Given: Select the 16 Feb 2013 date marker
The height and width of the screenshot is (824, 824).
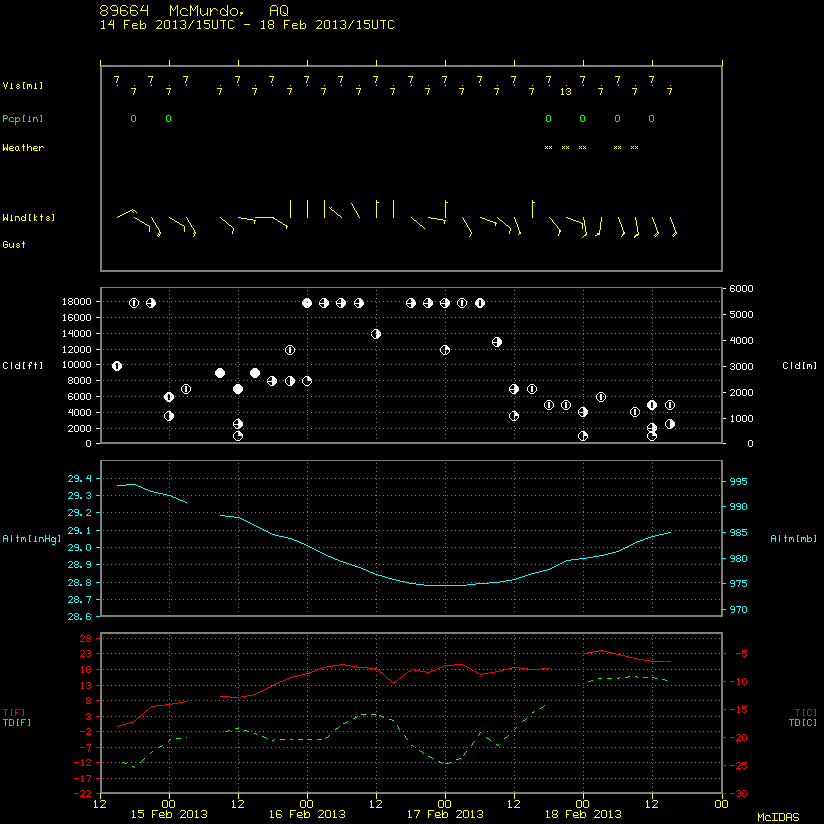Looking at the screenshot, I should pos(307,814).
